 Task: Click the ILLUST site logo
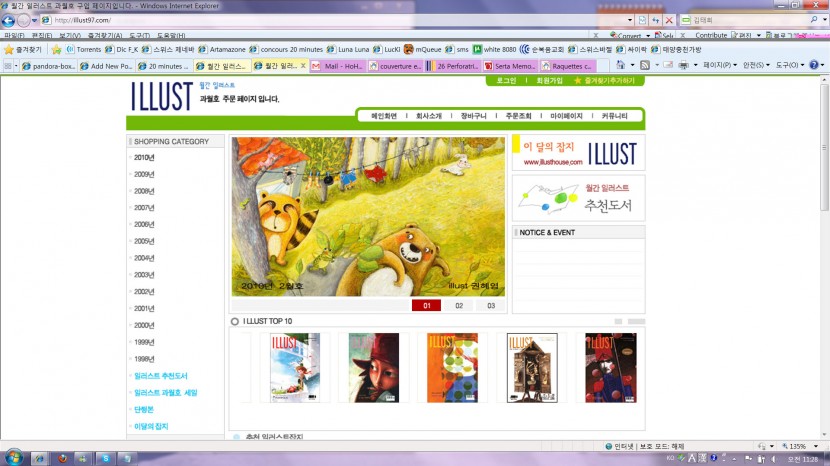point(162,96)
